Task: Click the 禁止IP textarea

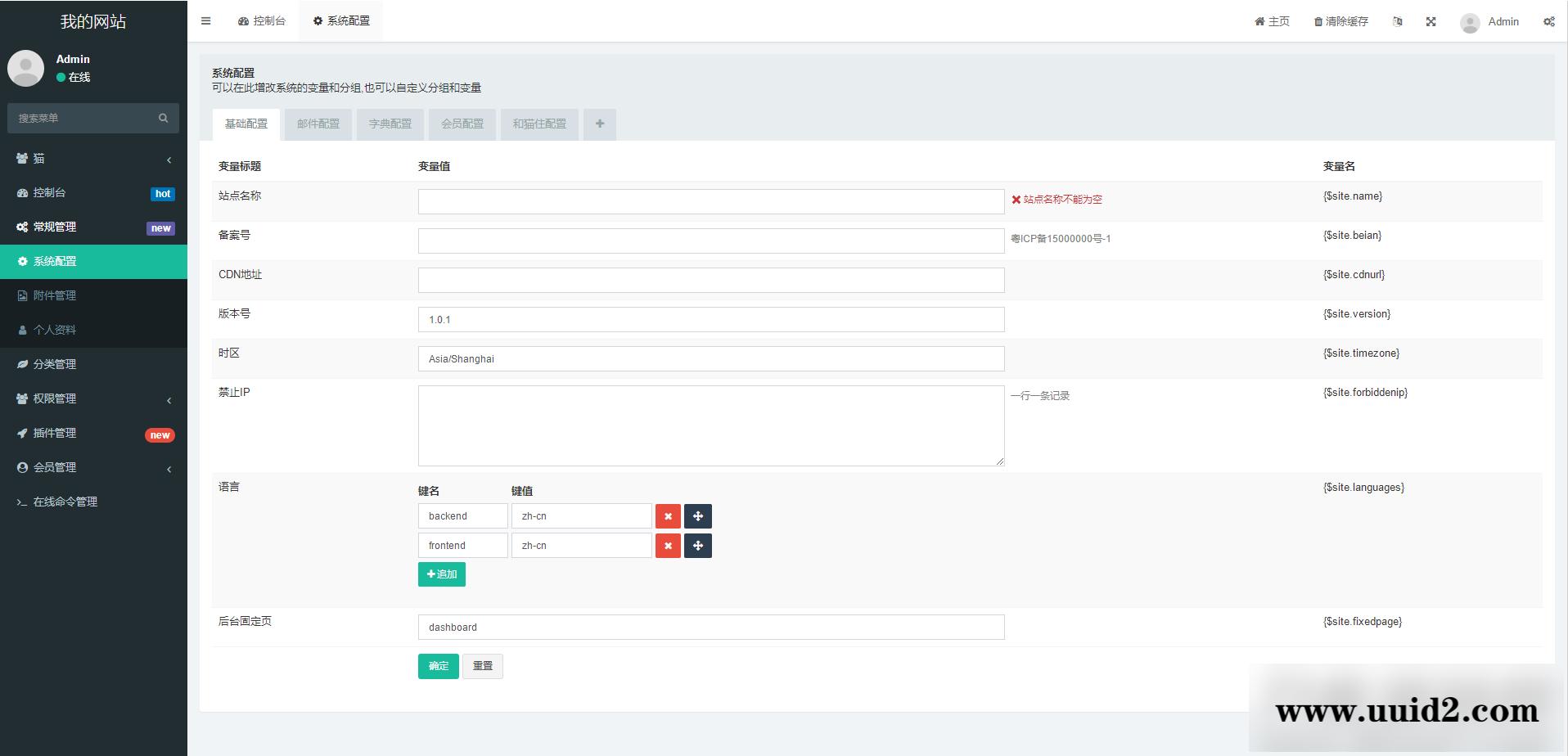Action: 710,425
